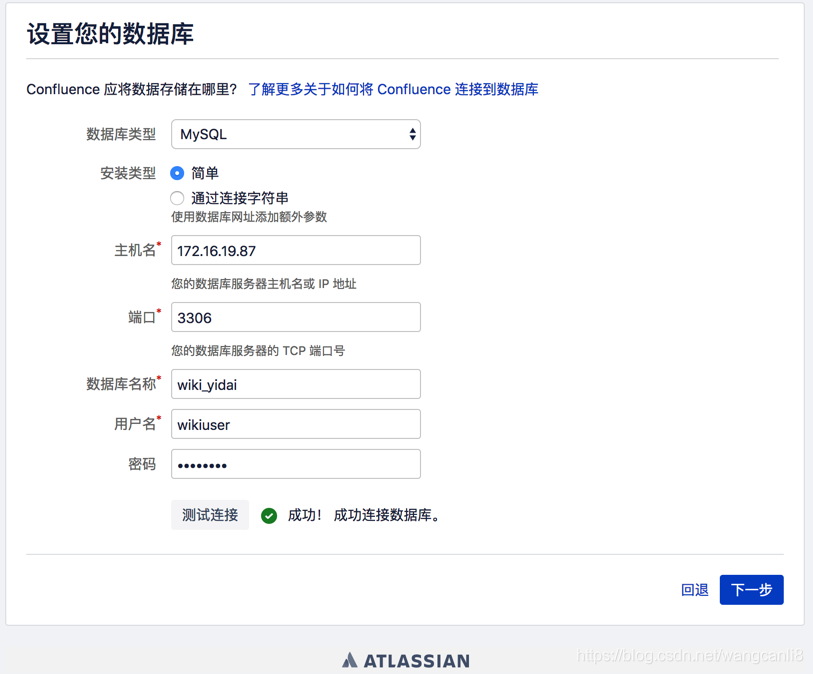Open the database type MySQL dropdown
The height and width of the screenshot is (674, 813).
296,134
